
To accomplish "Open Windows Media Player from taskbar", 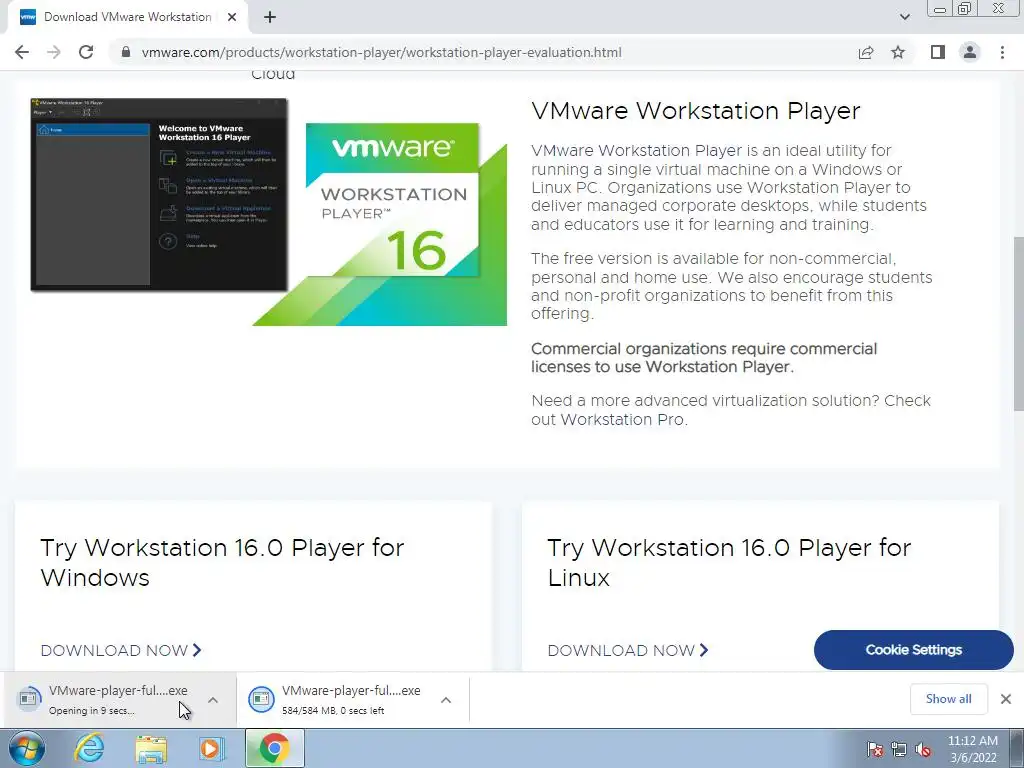I will pos(212,748).
